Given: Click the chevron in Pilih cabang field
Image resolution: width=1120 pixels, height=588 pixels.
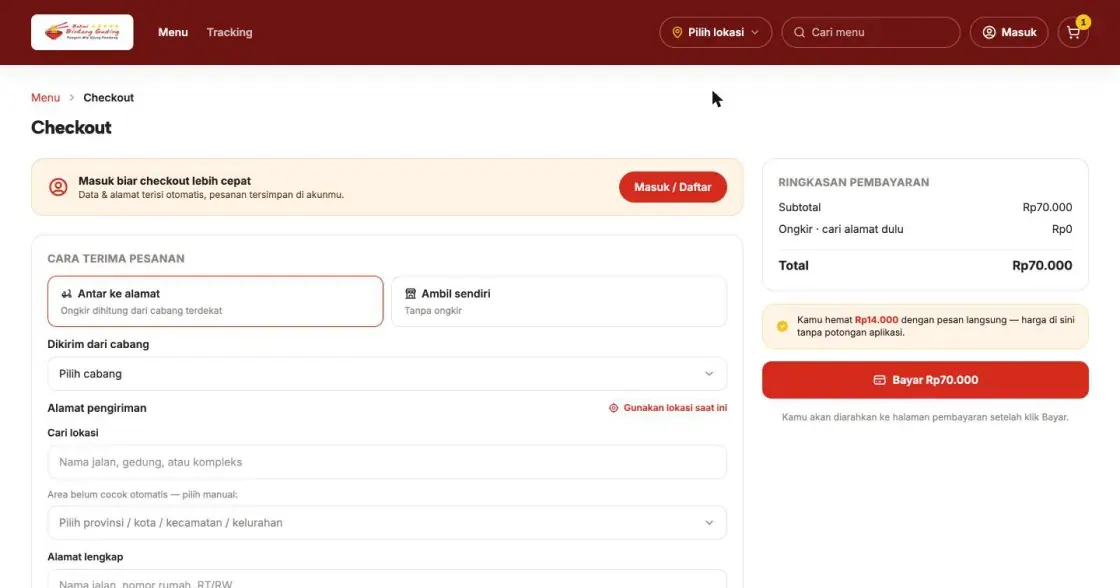Looking at the screenshot, I should click(709, 374).
